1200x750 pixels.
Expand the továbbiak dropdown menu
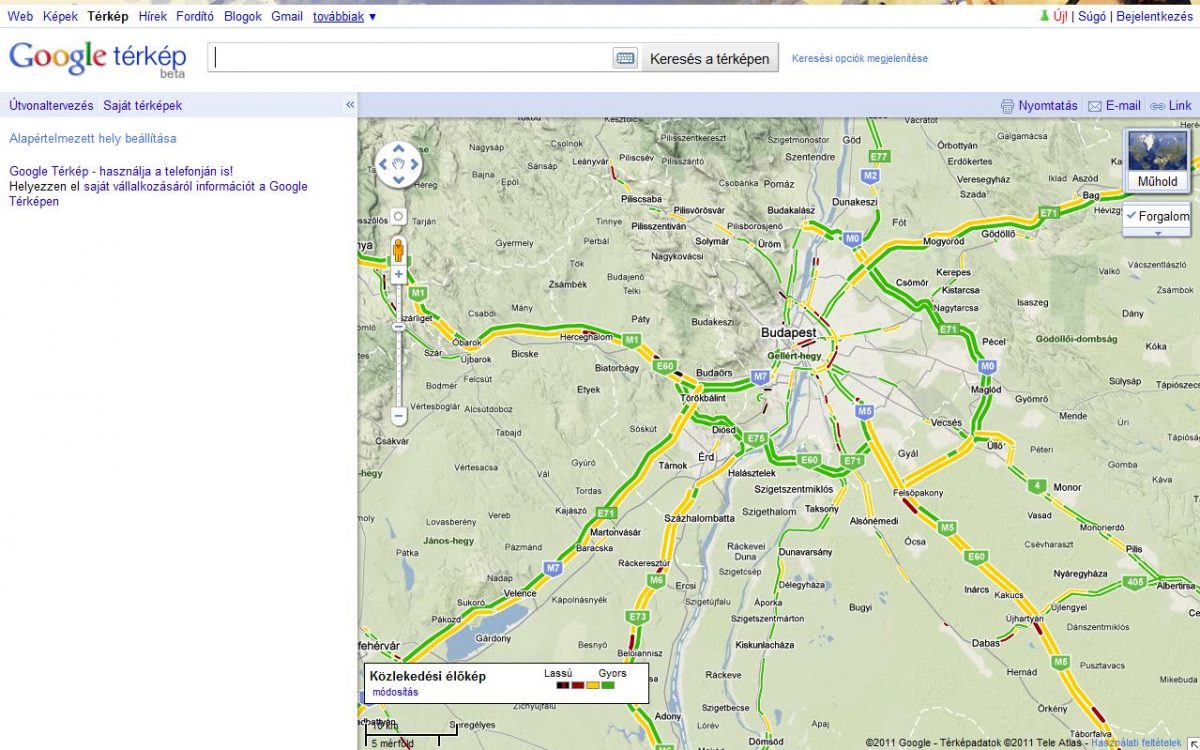[344, 16]
